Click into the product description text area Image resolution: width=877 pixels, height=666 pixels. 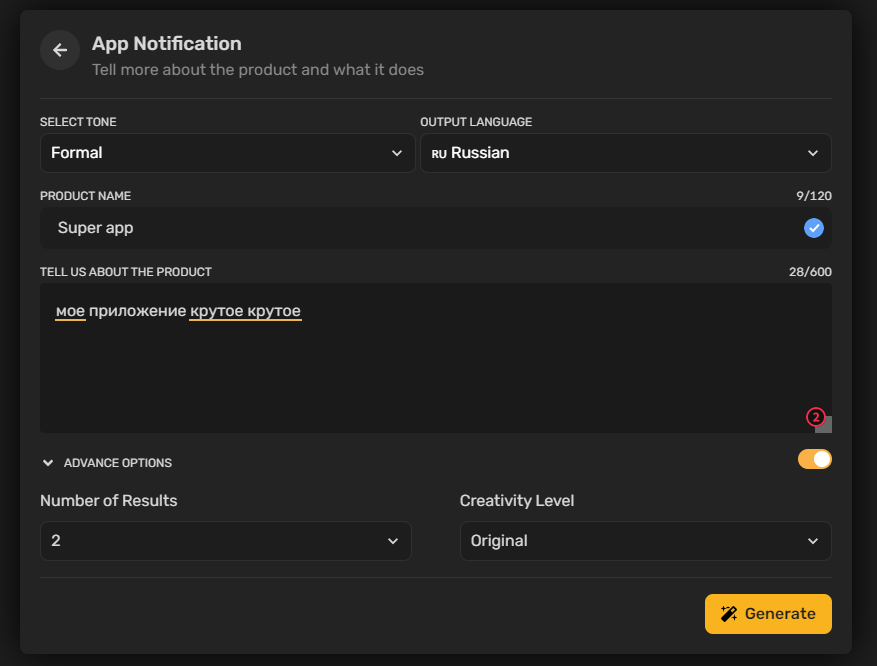pos(436,358)
